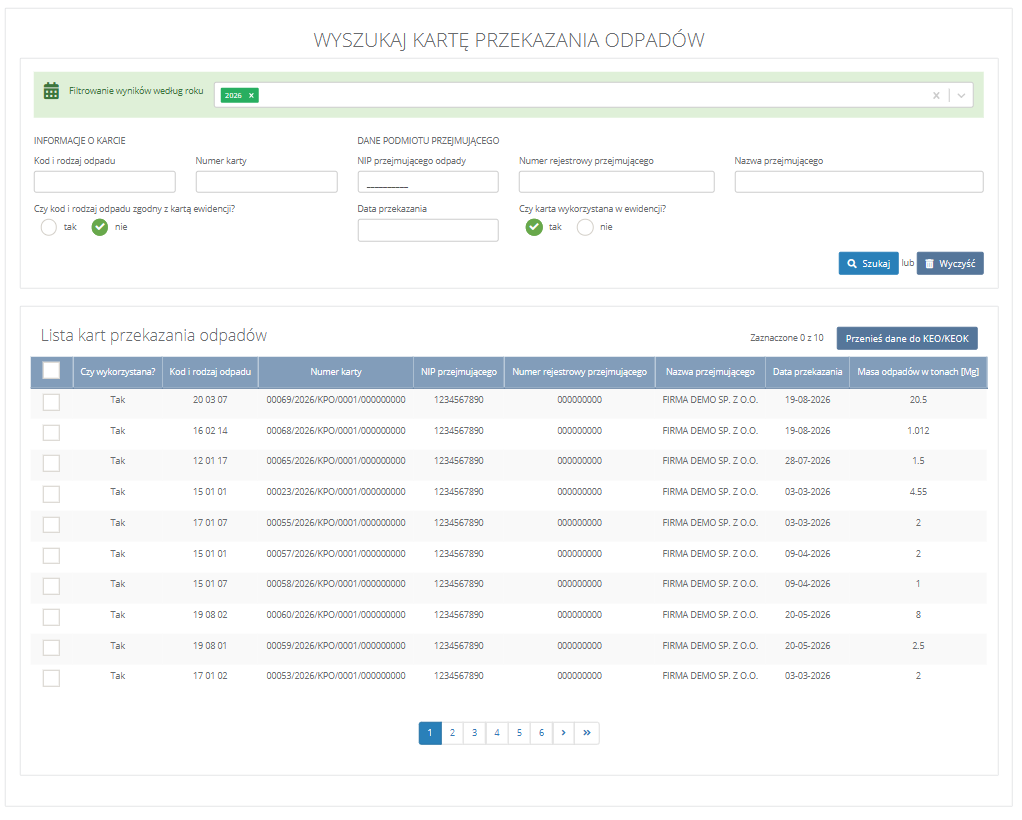Expand the year filter dropdown arrow
Viewport: 1022px width, 820px height.
[x=961, y=95]
